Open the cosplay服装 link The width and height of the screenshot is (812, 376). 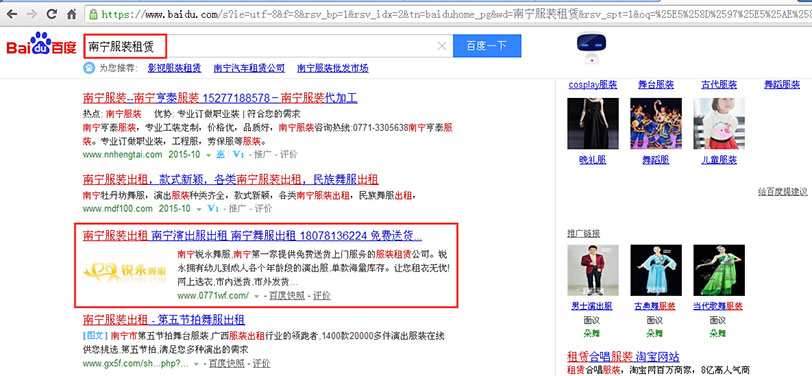click(592, 85)
